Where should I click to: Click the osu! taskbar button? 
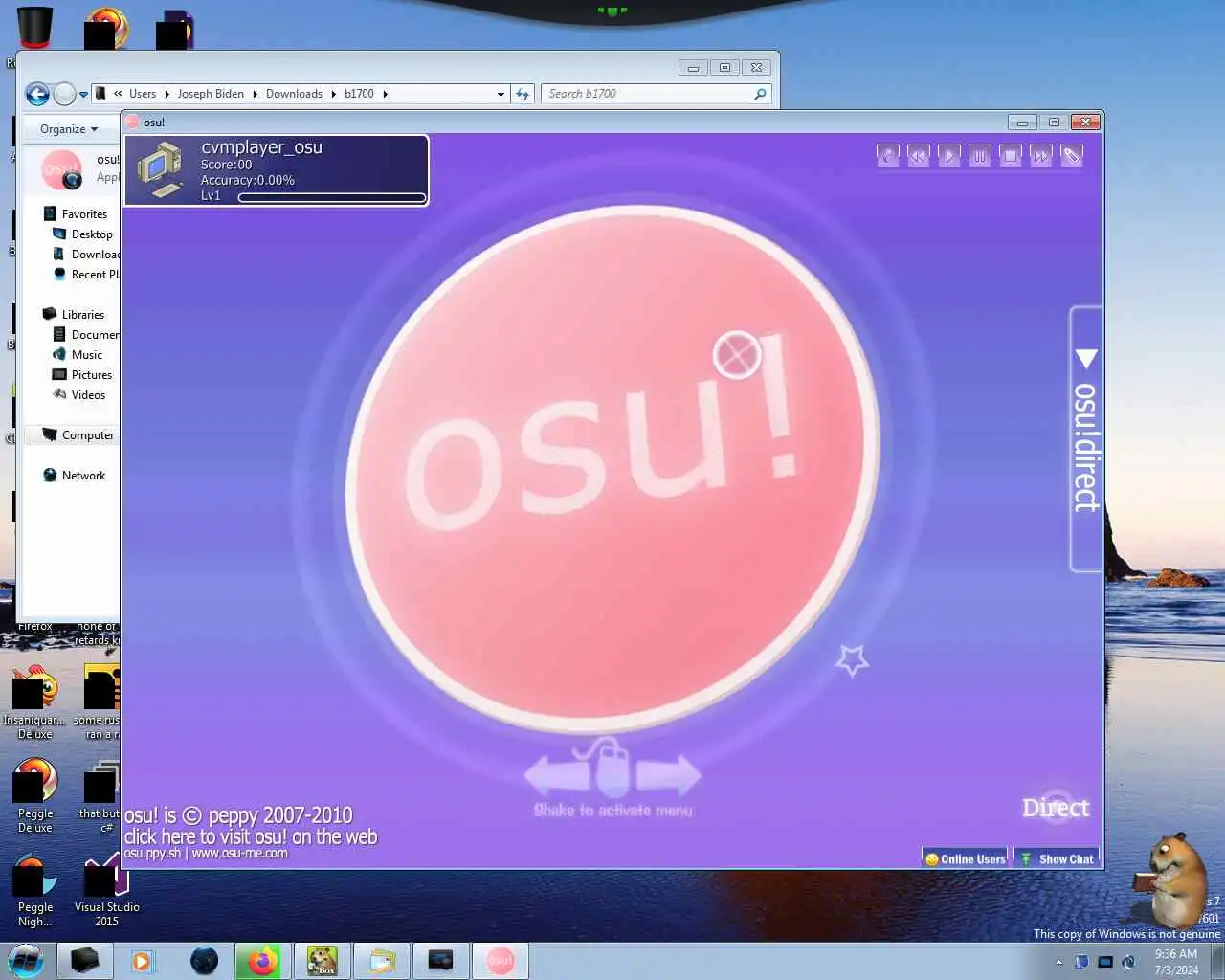pyautogui.click(x=500, y=961)
